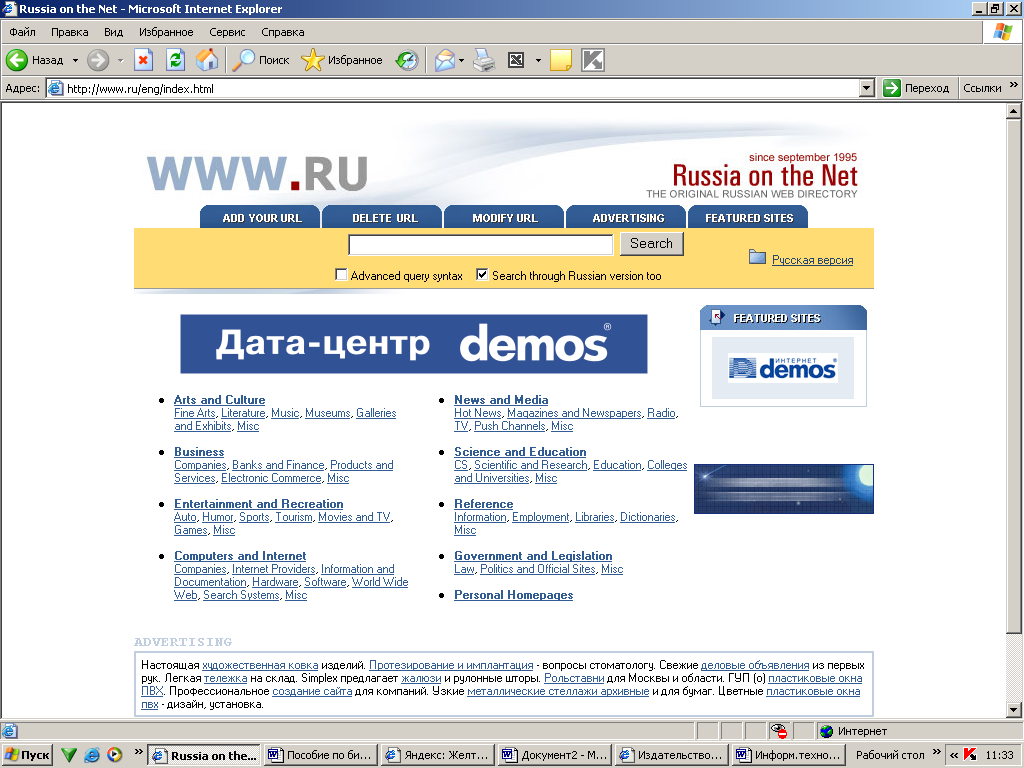The height and width of the screenshot is (768, 1024).
Task: Open the Файл menu
Action: pos(22,32)
